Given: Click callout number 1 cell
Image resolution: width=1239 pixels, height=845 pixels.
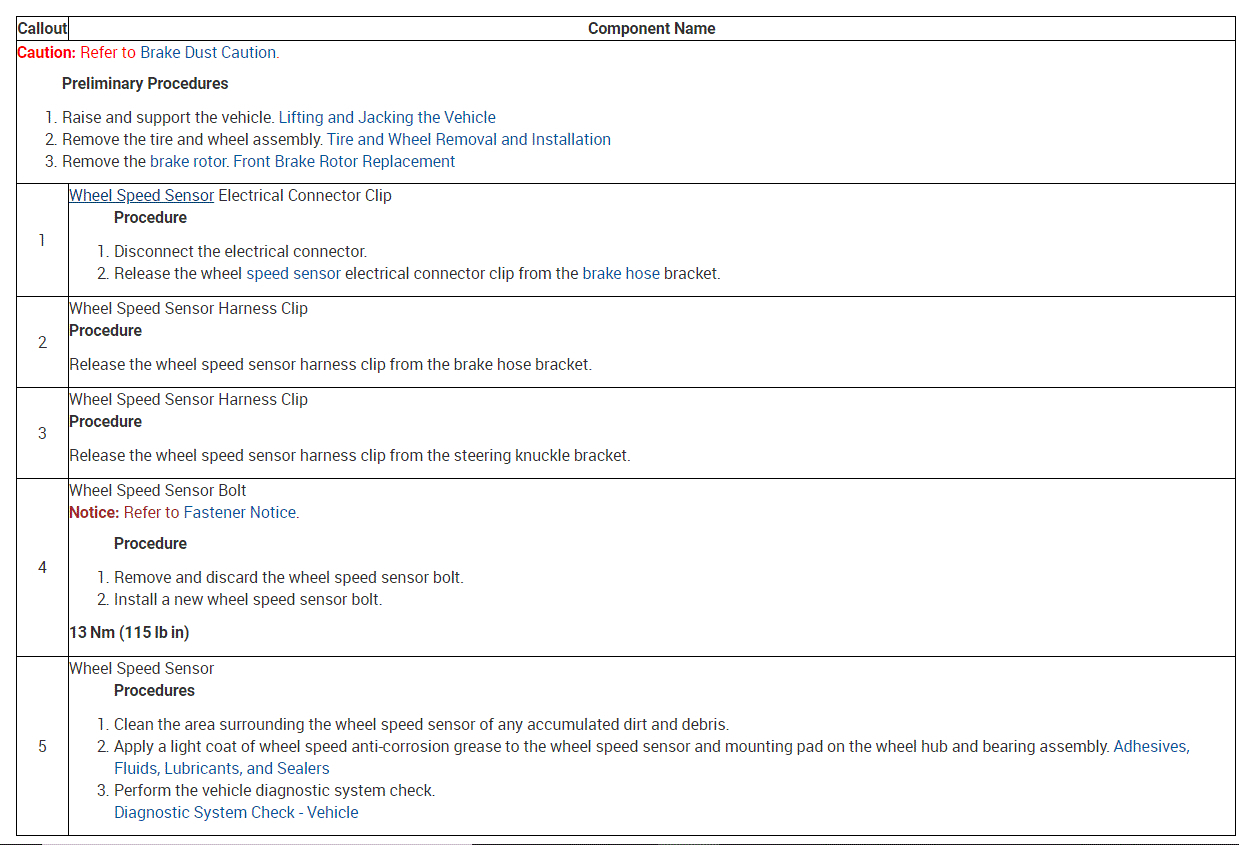Looking at the screenshot, I should 42,240.
